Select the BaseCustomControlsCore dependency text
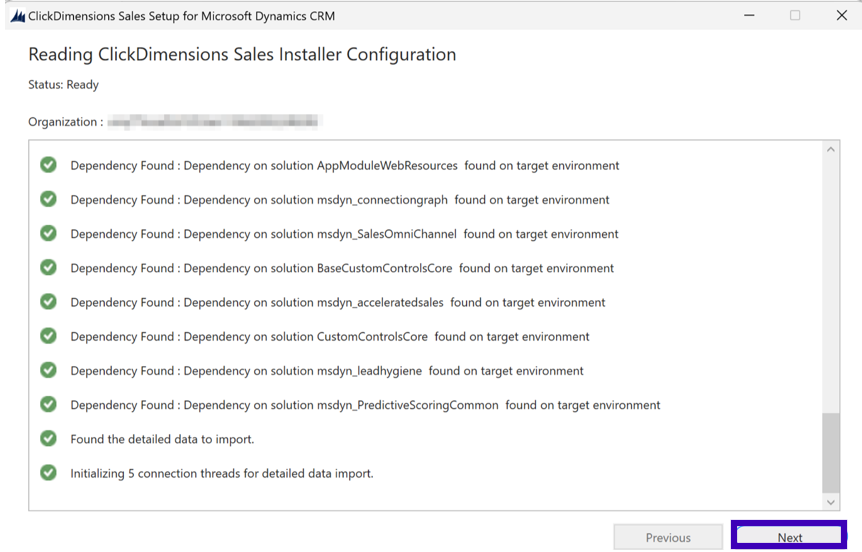This screenshot has height=552, width=862. pyautogui.click(x=342, y=268)
